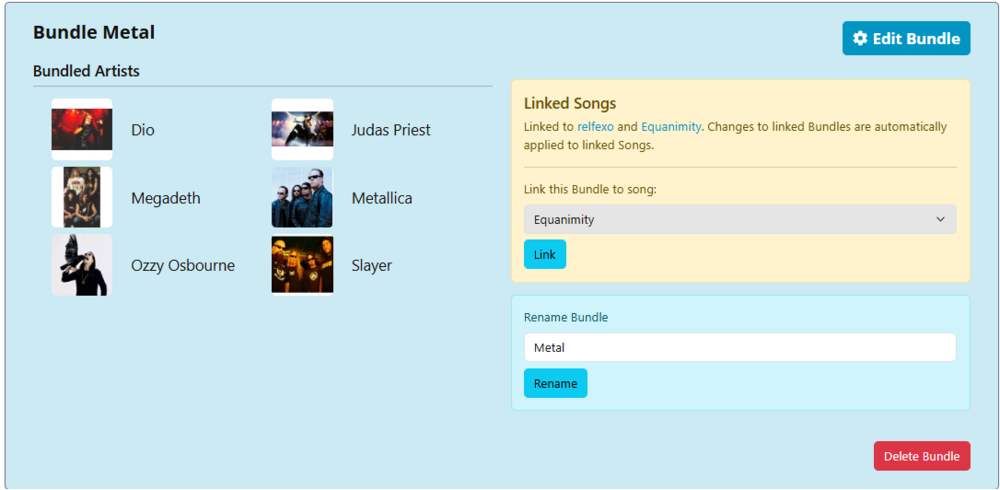Select the Megadeth band photo

click(x=82, y=197)
